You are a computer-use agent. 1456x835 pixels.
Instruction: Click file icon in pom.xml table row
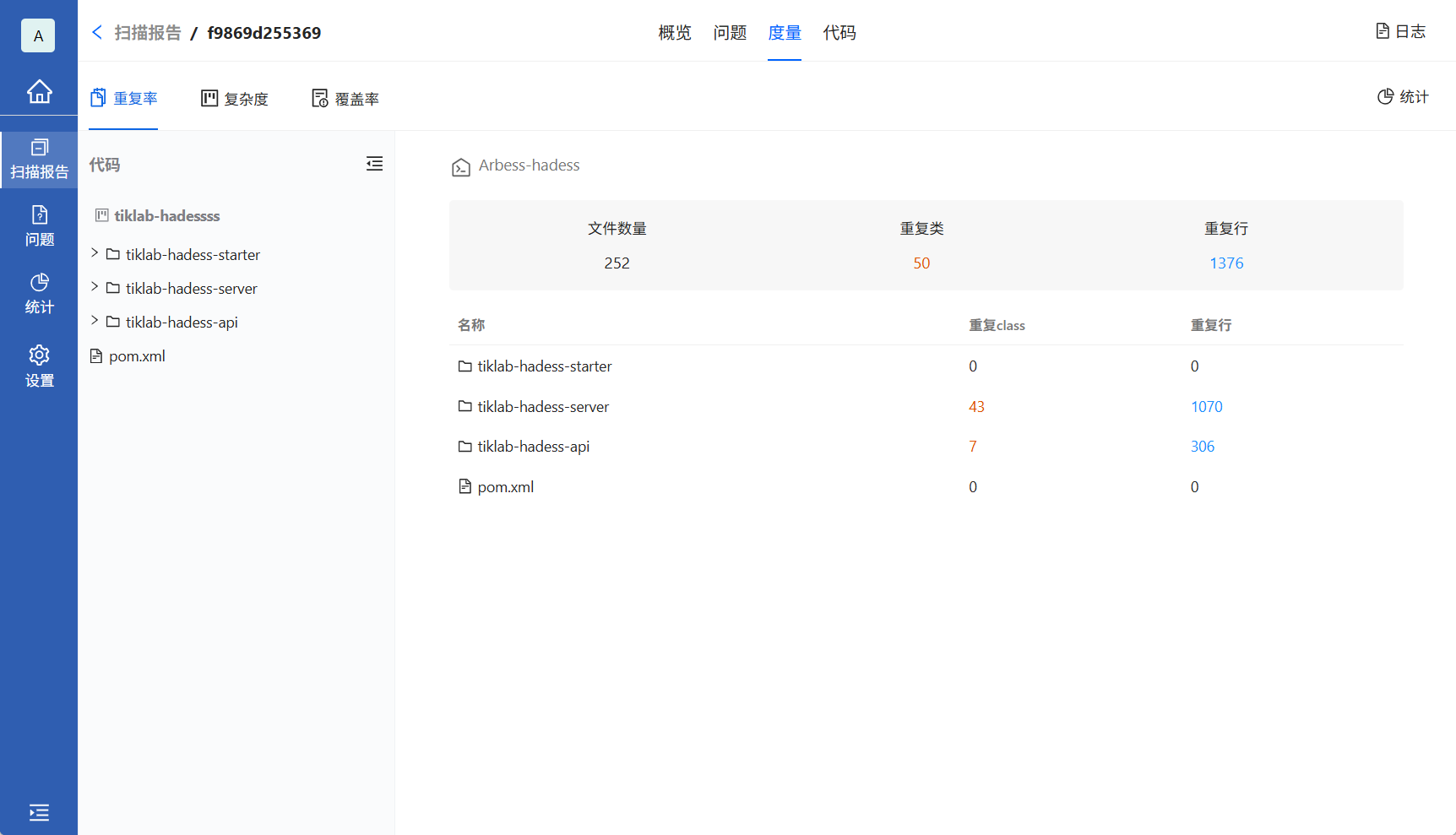(x=465, y=486)
